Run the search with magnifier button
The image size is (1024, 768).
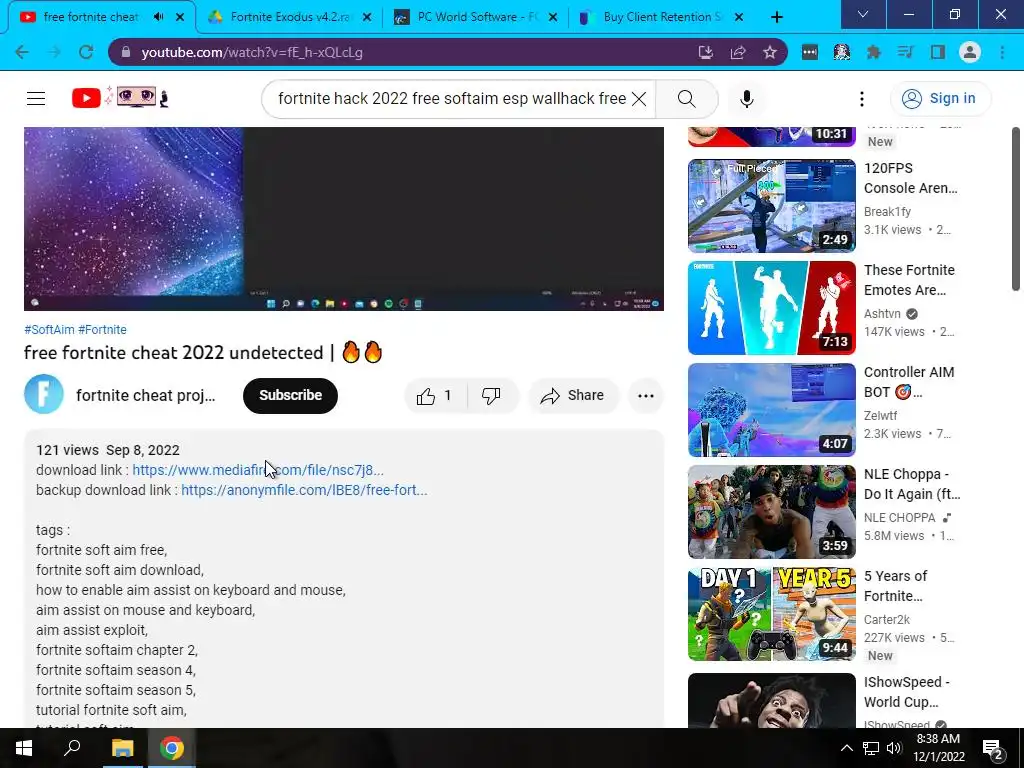(x=686, y=99)
